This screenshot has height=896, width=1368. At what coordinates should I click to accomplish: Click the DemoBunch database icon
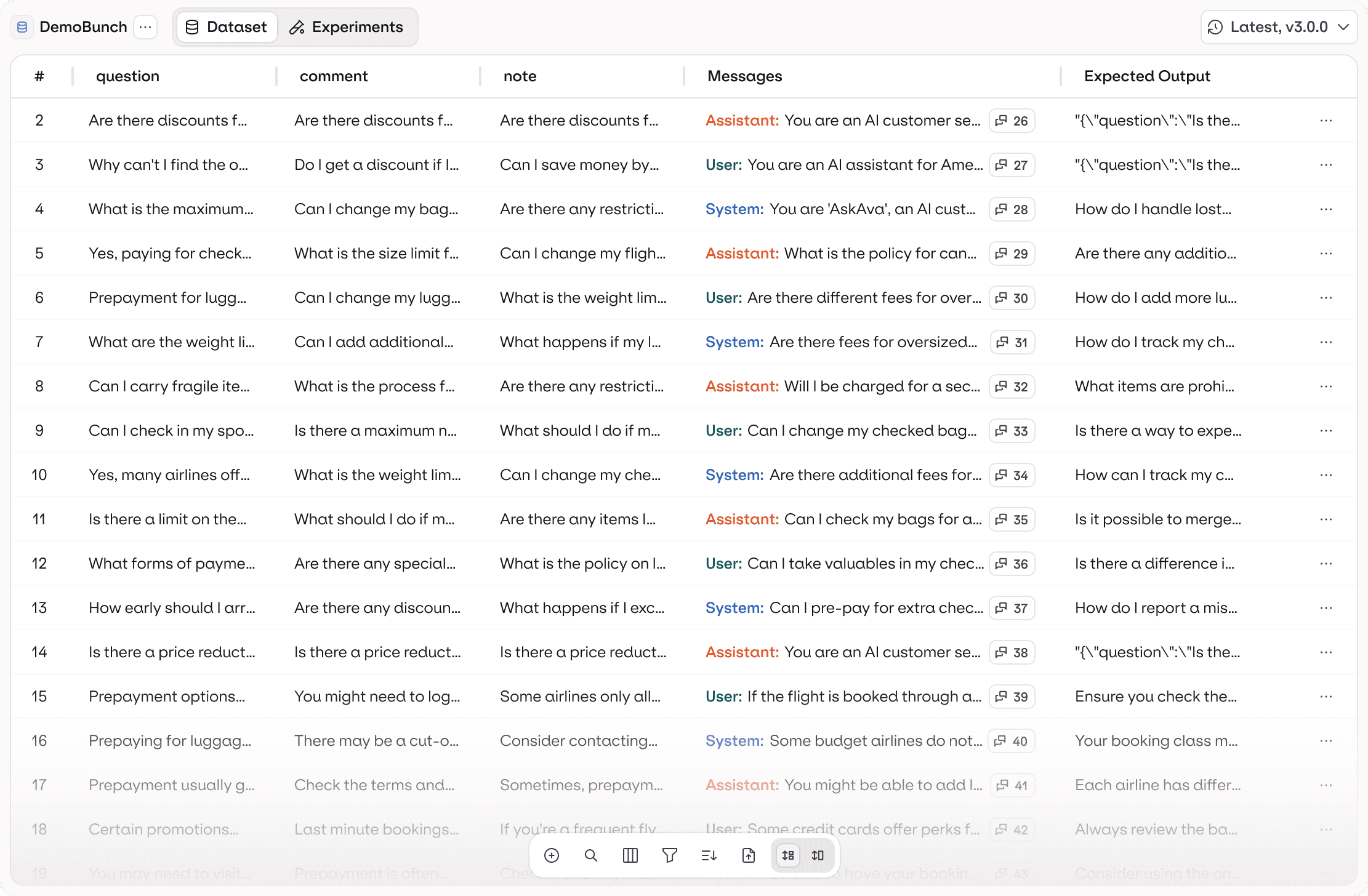22,27
